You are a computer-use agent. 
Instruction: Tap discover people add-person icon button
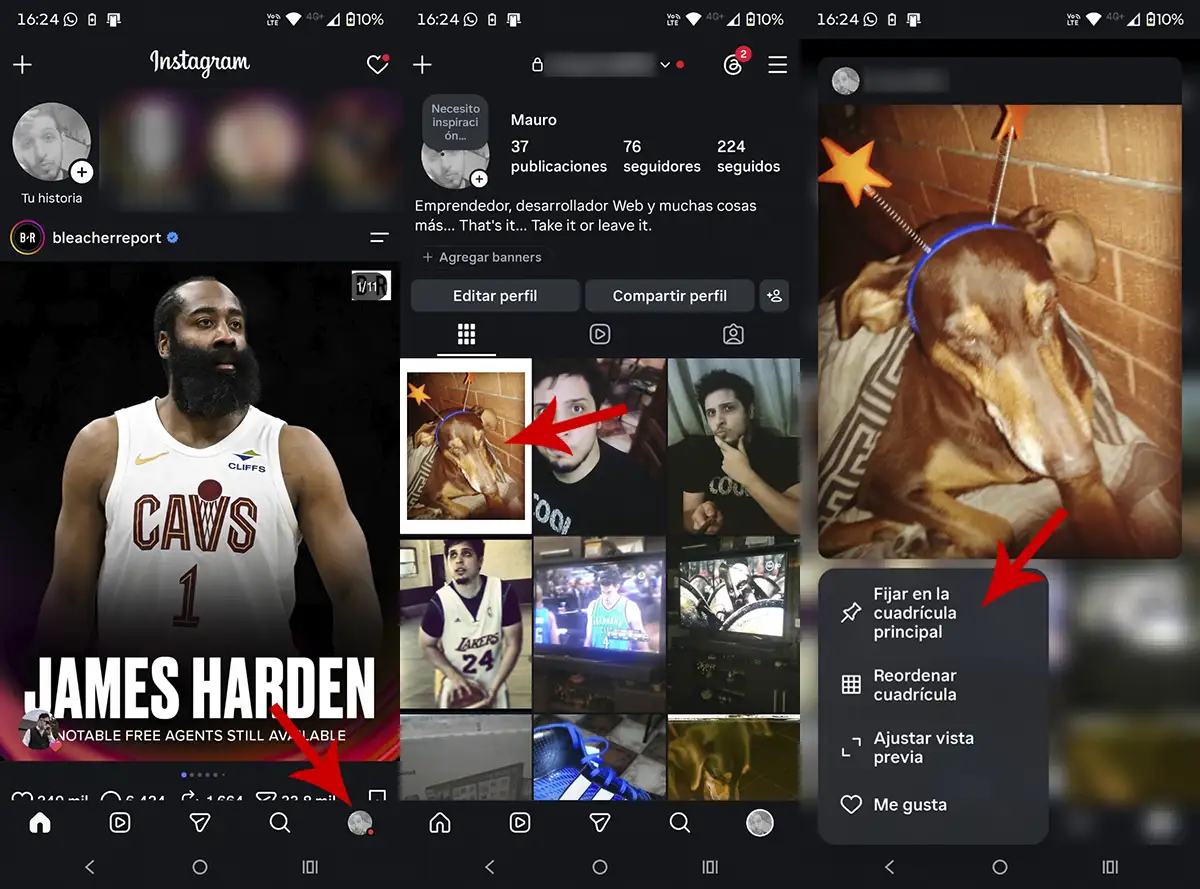point(774,296)
